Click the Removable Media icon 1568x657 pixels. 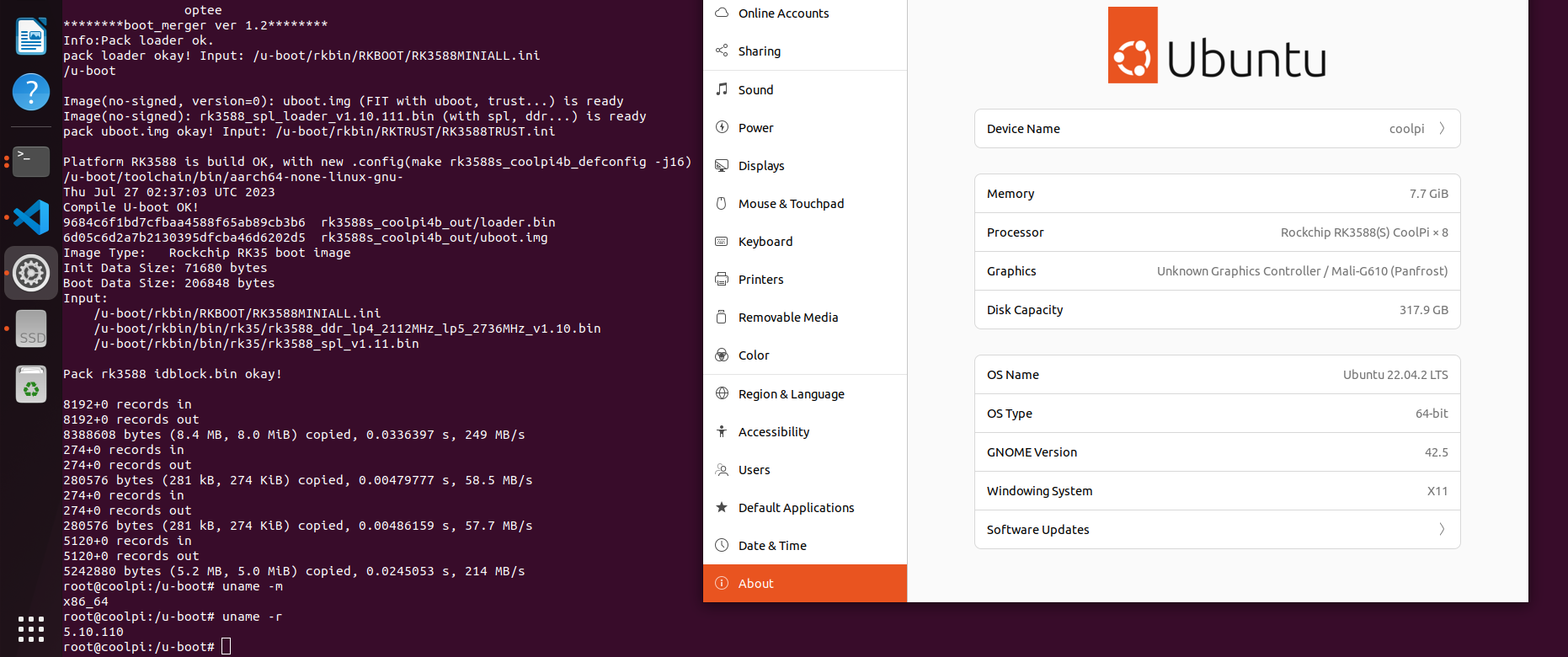[722, 317]
